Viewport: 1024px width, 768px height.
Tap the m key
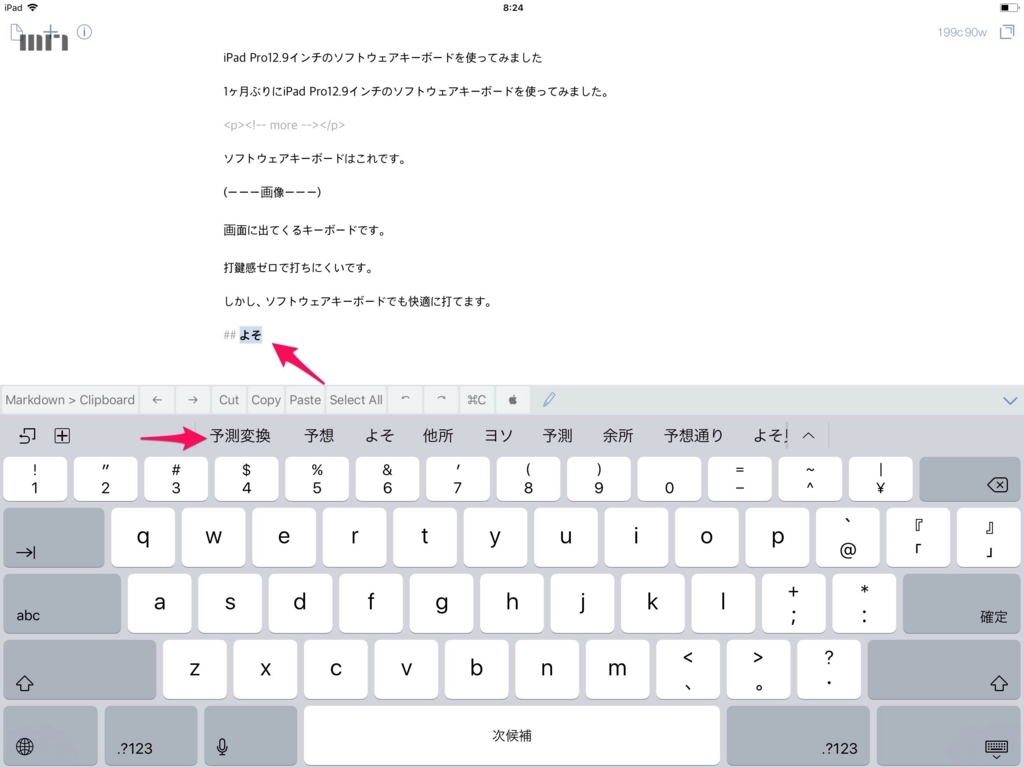click(x=617, y=669)
